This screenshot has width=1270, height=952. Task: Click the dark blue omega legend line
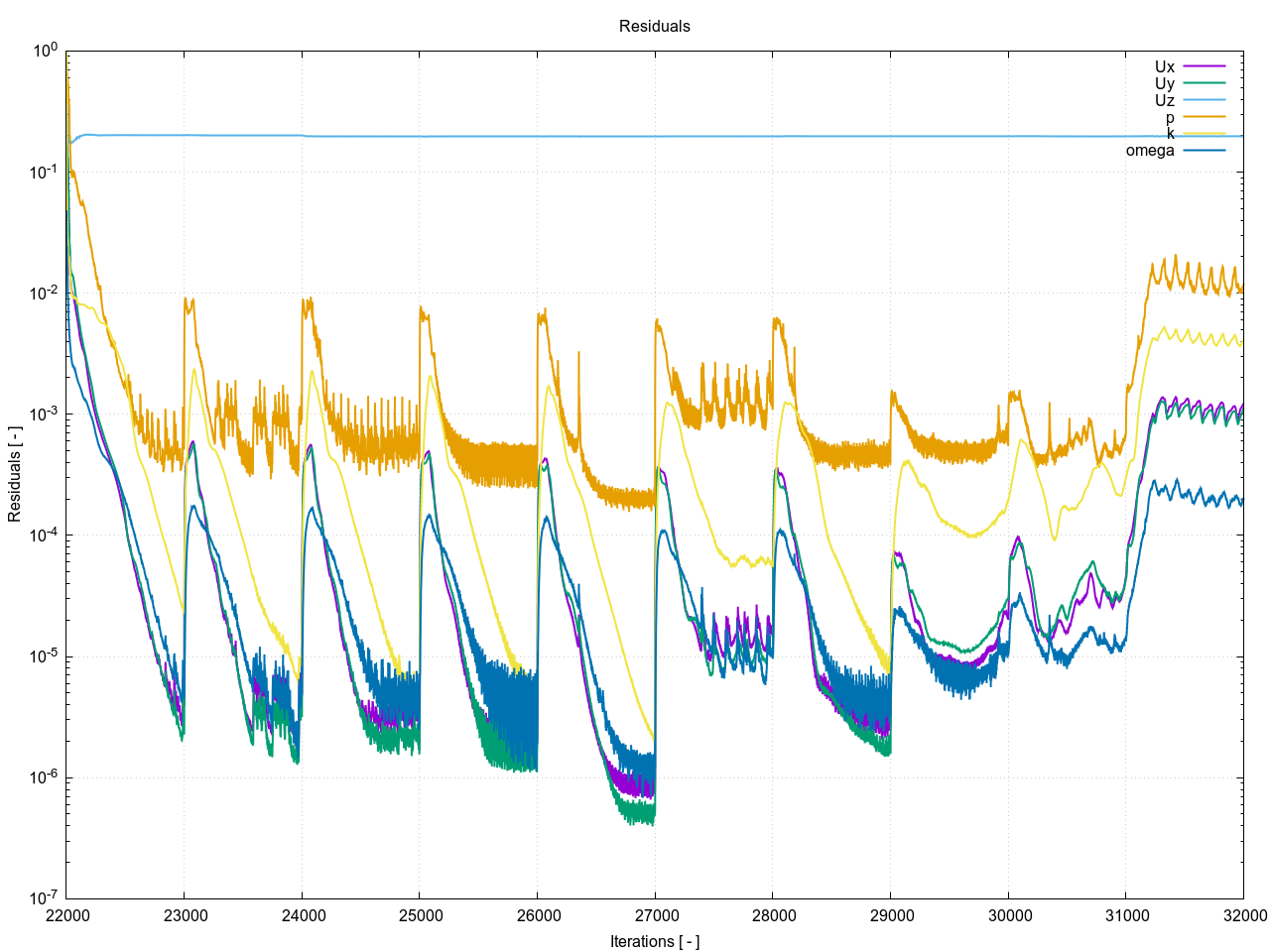(1204, 151)
